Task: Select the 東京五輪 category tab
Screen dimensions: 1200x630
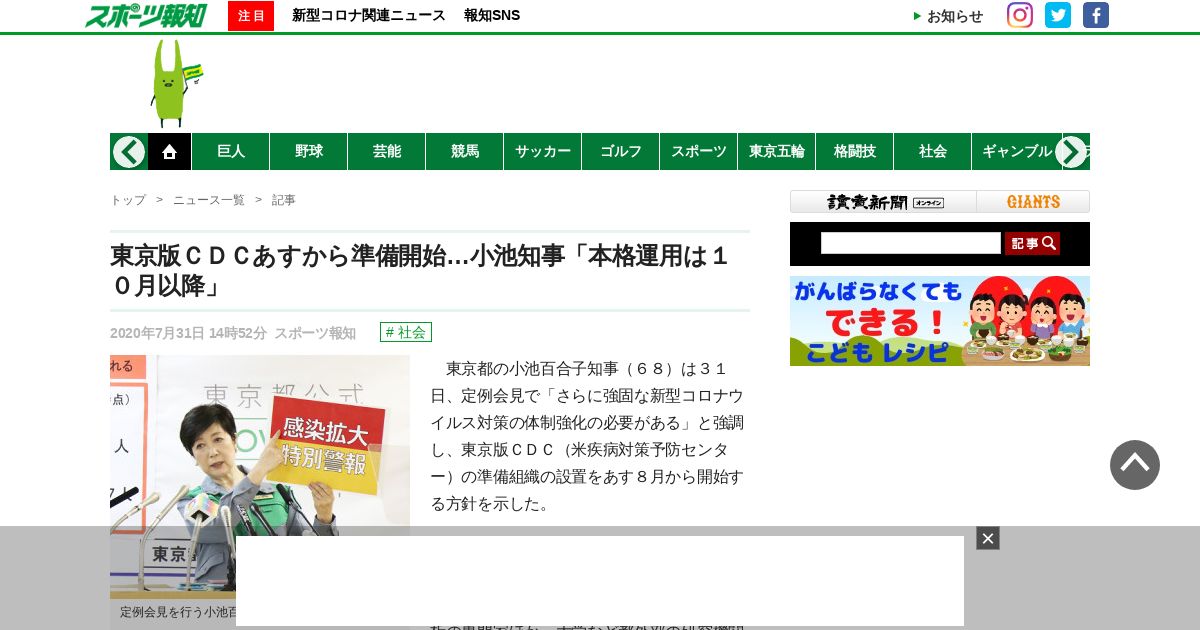Action: (x=777, y=151)
